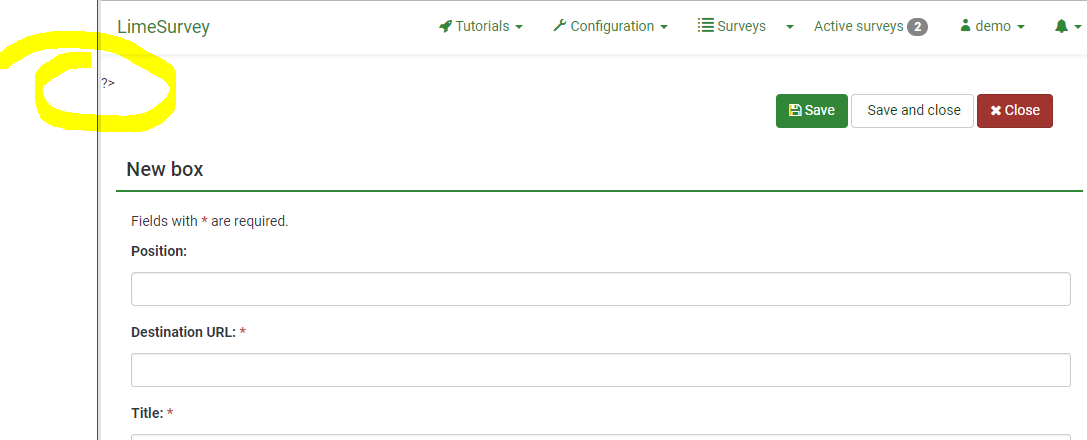
Task: Click the Tutorials menu label
Action: coord(482,27)
